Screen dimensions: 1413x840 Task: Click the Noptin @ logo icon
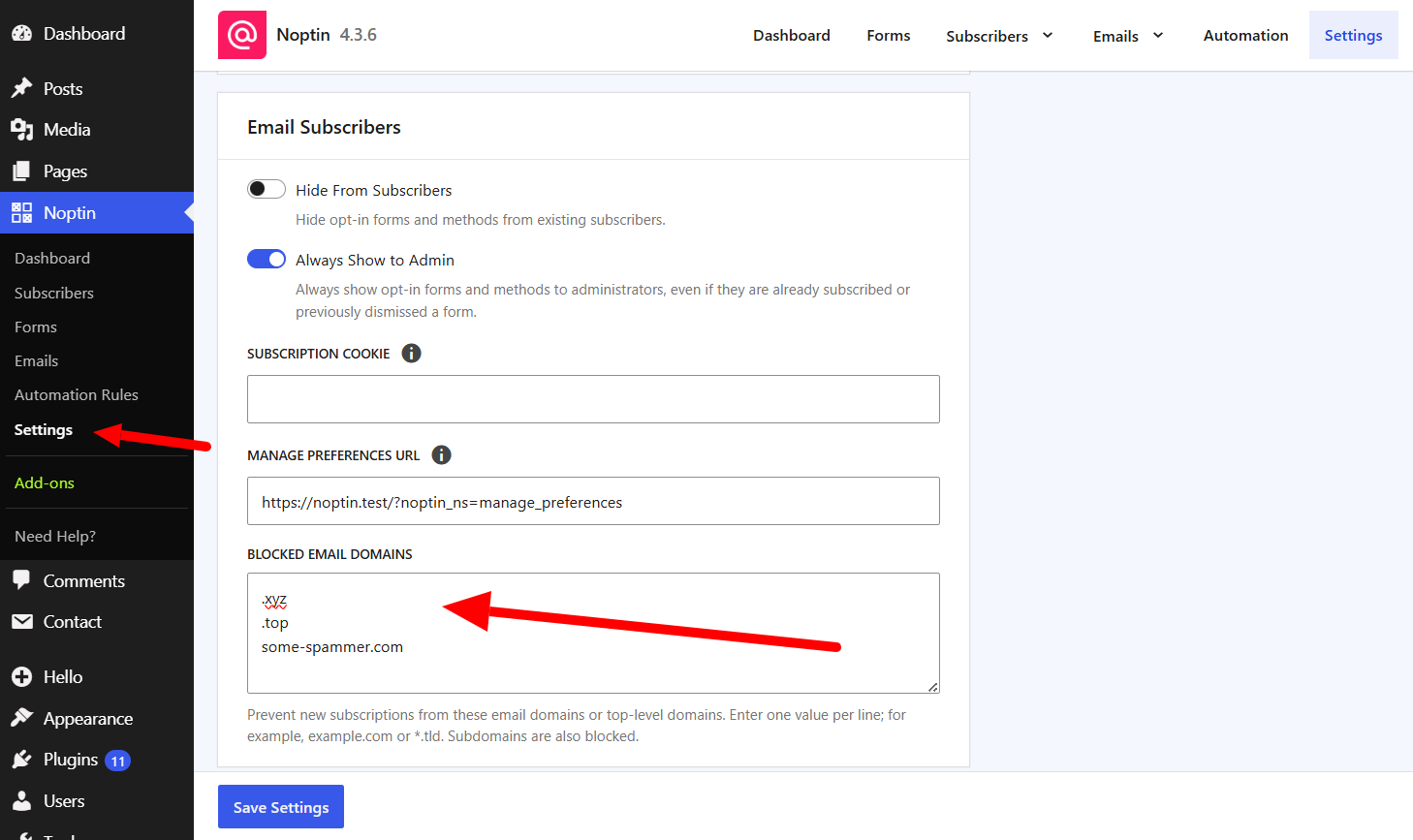point(241,35)
